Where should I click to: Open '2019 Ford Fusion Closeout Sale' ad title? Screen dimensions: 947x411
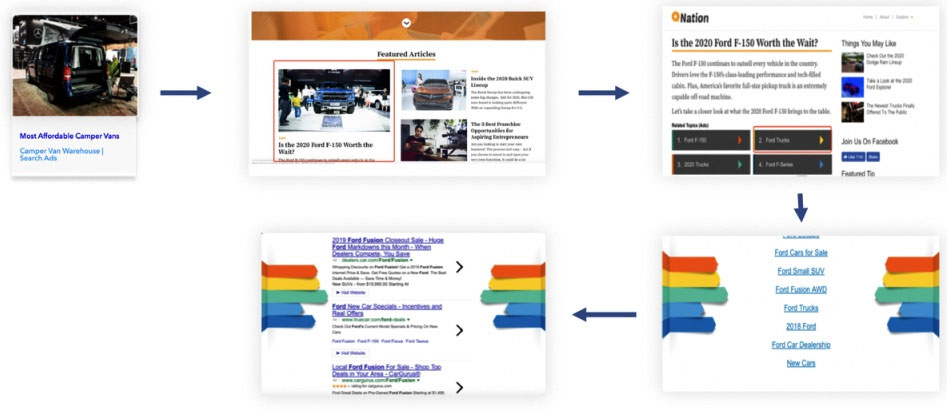point(388,247)
